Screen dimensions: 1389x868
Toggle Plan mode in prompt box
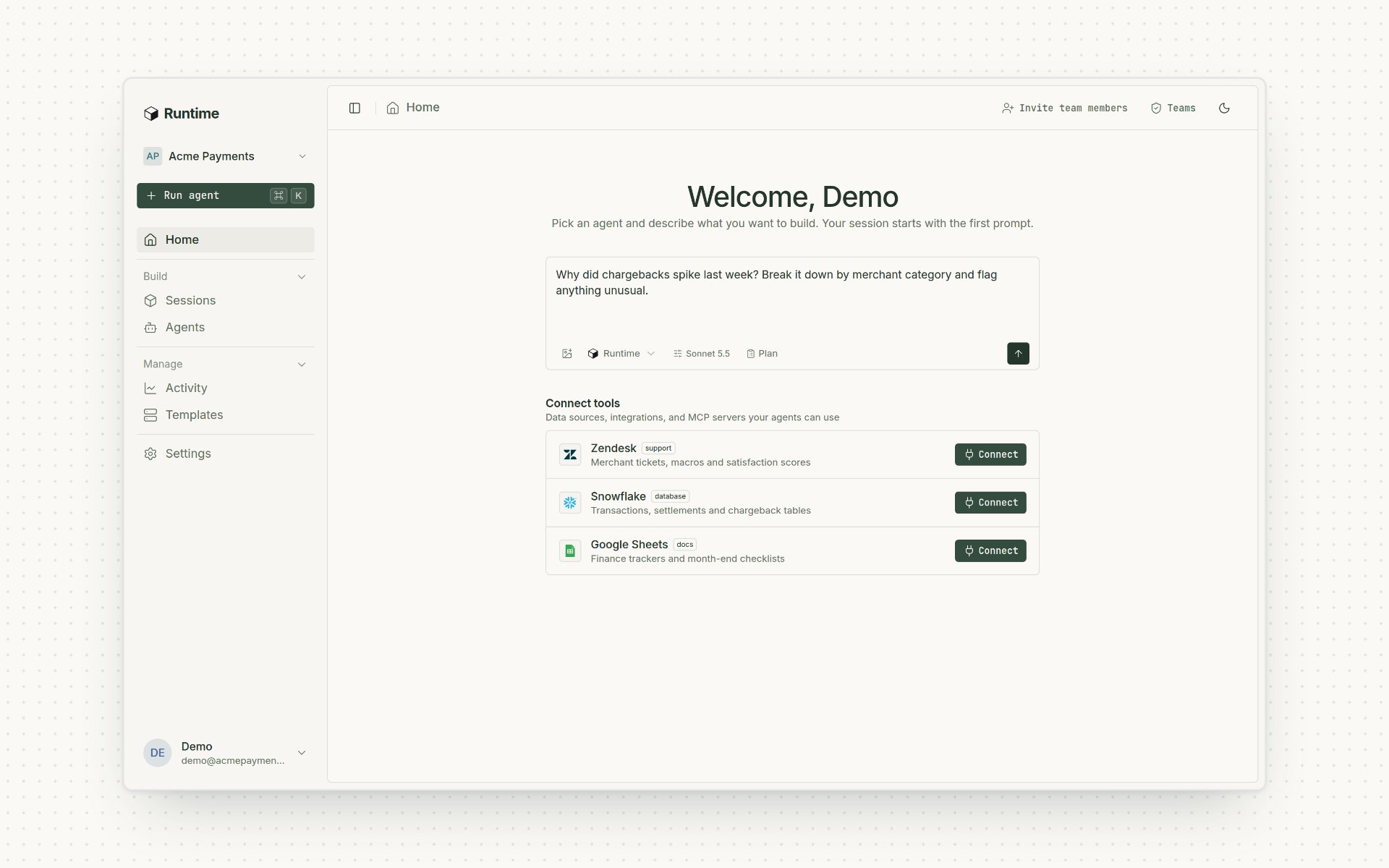762,354
